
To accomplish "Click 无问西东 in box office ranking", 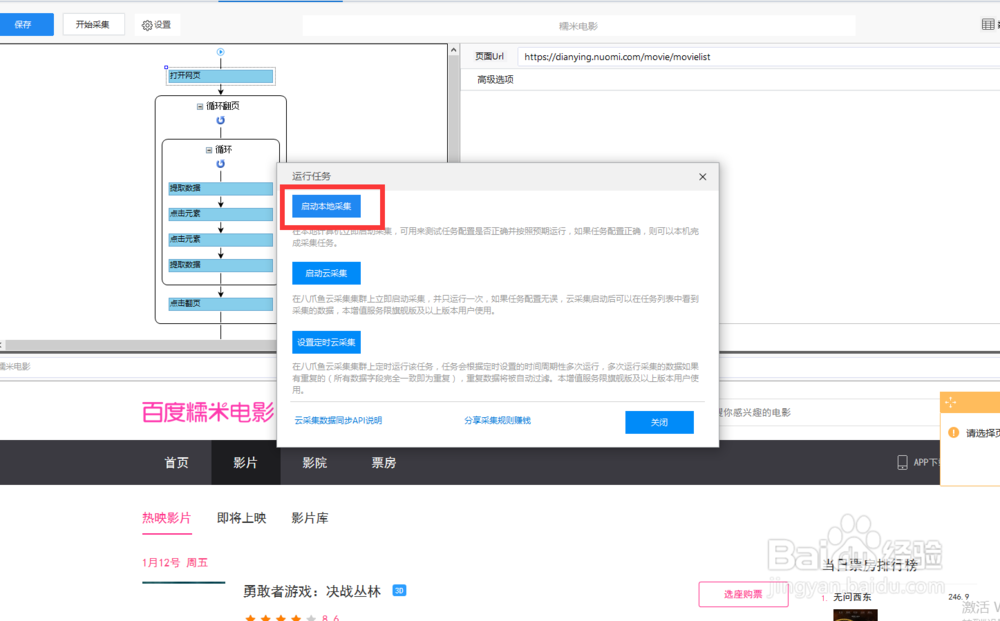I will tap(852, 597).
